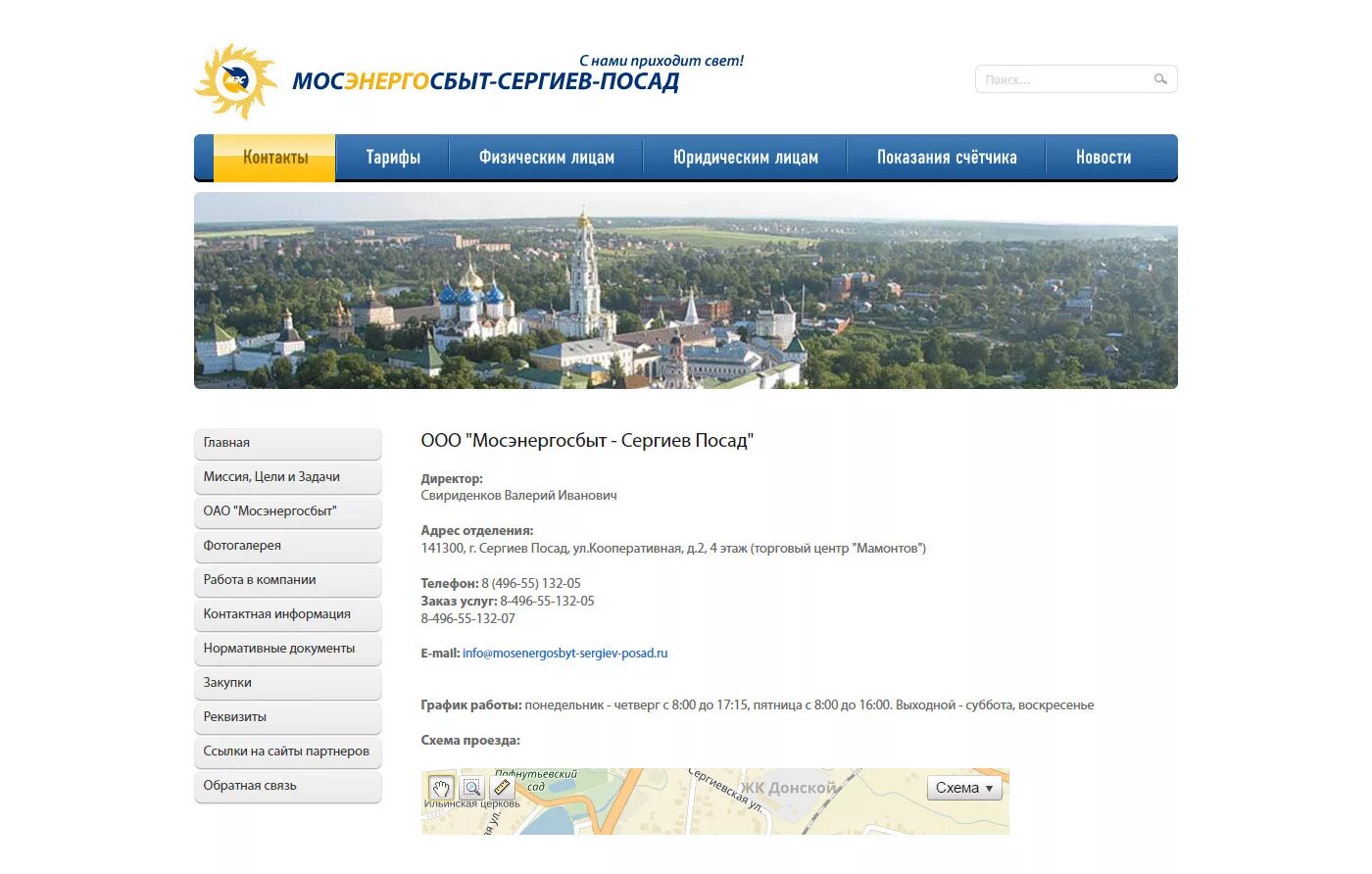Click the Sergiev Posad panorama banner image
The image size is (1372, 874).
tap(686, 290)
